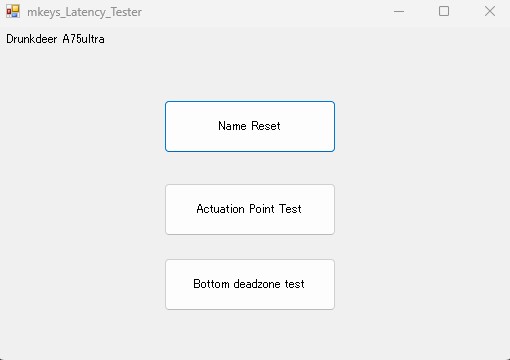The image size is (510, 360).
Task: Pick the middle button labeled Actuation Point Test
Action: [250, 209]
